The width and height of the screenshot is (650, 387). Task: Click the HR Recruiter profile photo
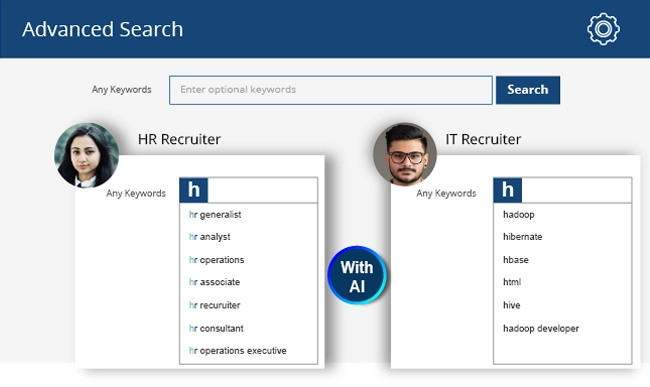click(86, 155)
